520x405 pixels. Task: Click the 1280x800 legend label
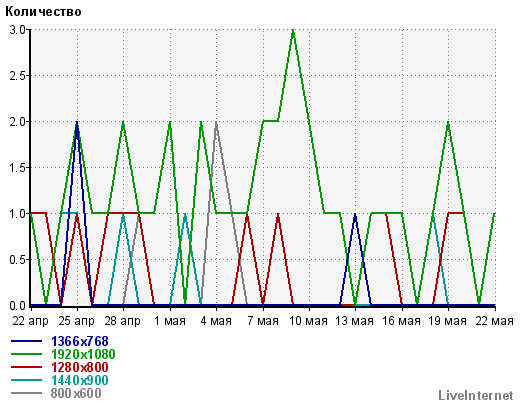point(80,367)
